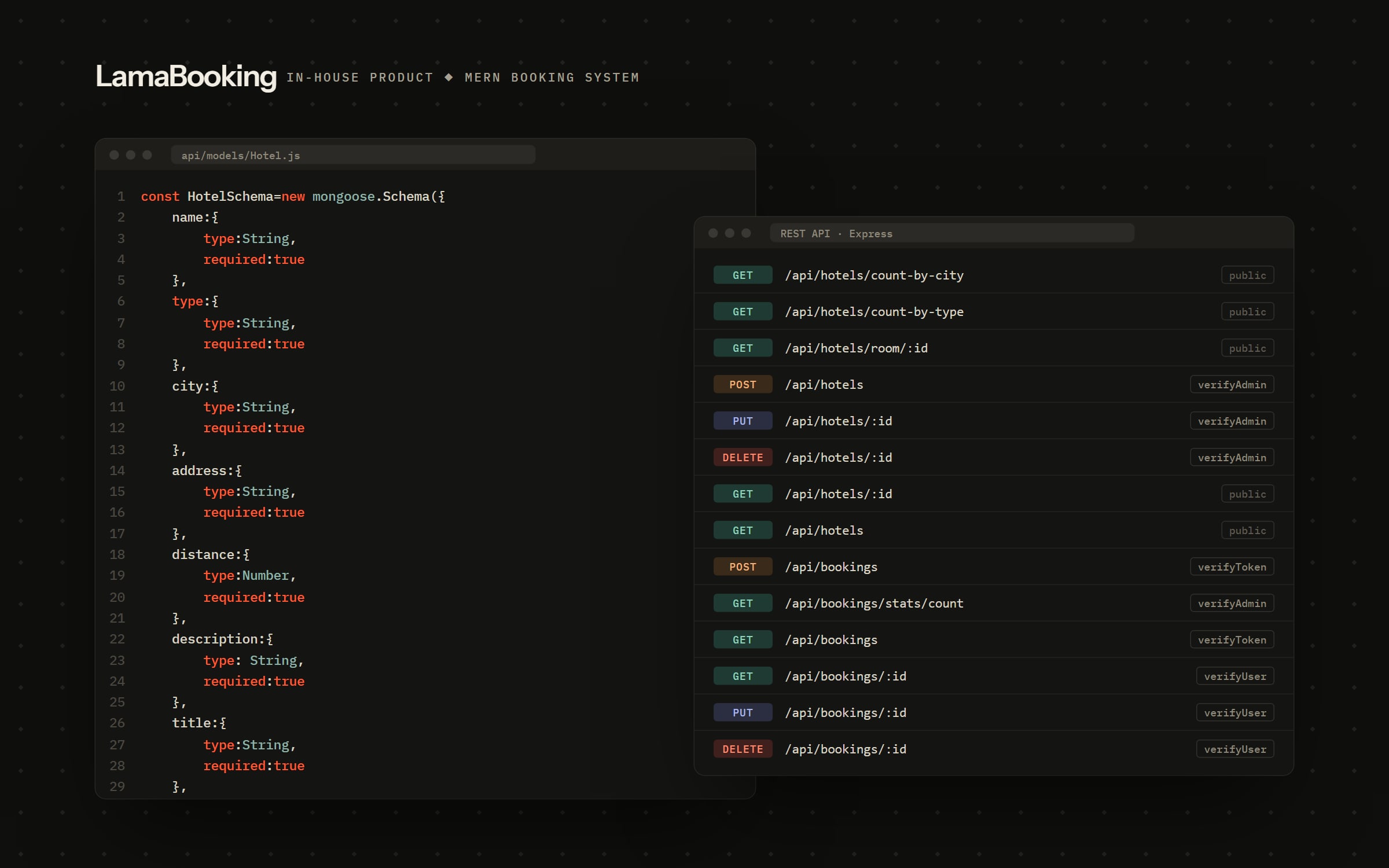Click the DELETE badge for /api/hotels/:id
Image resolution: width=1389 pixels, height=868 pixels.
[743, 458]
